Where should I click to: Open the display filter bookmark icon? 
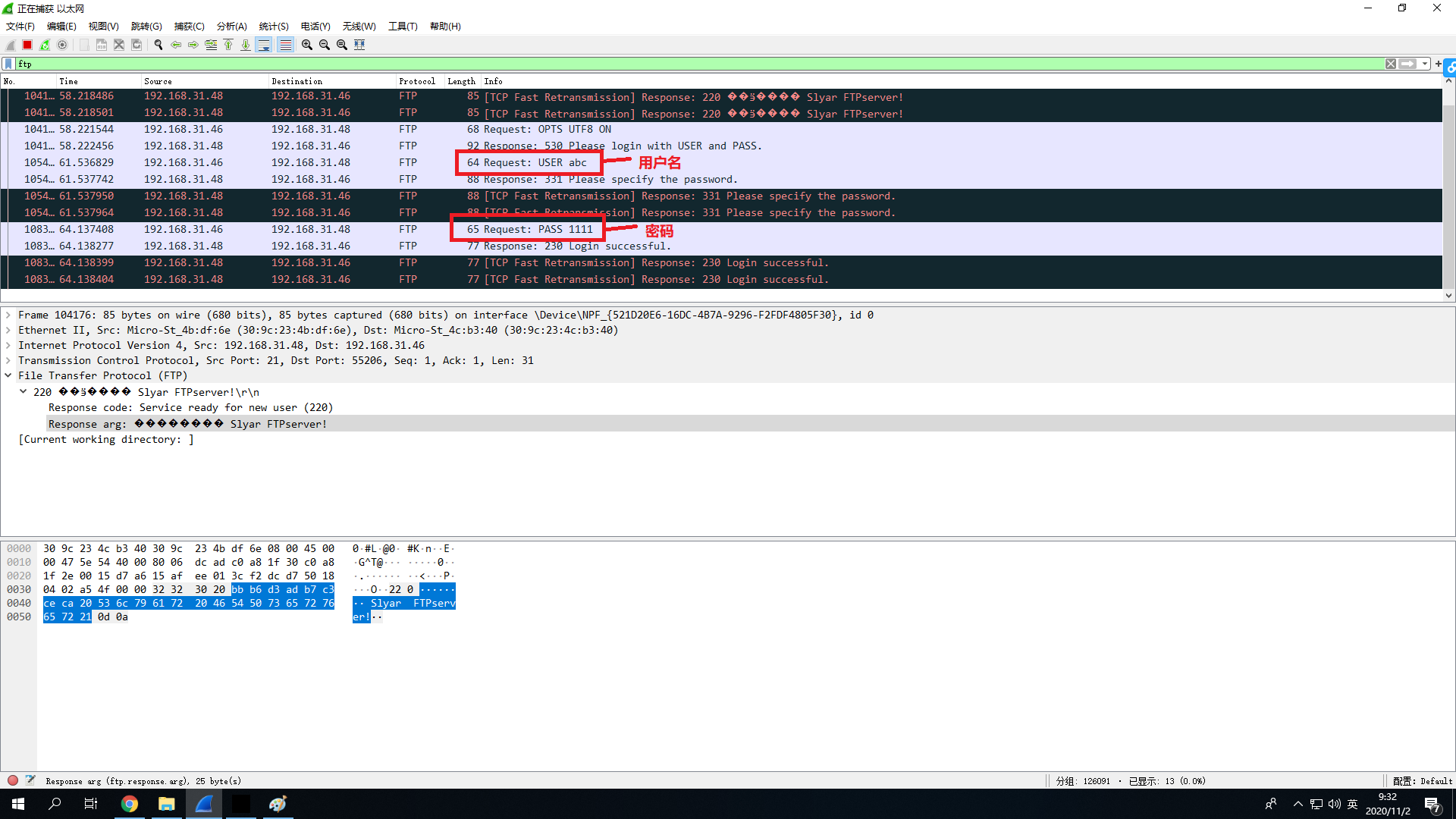click(8, 64)
